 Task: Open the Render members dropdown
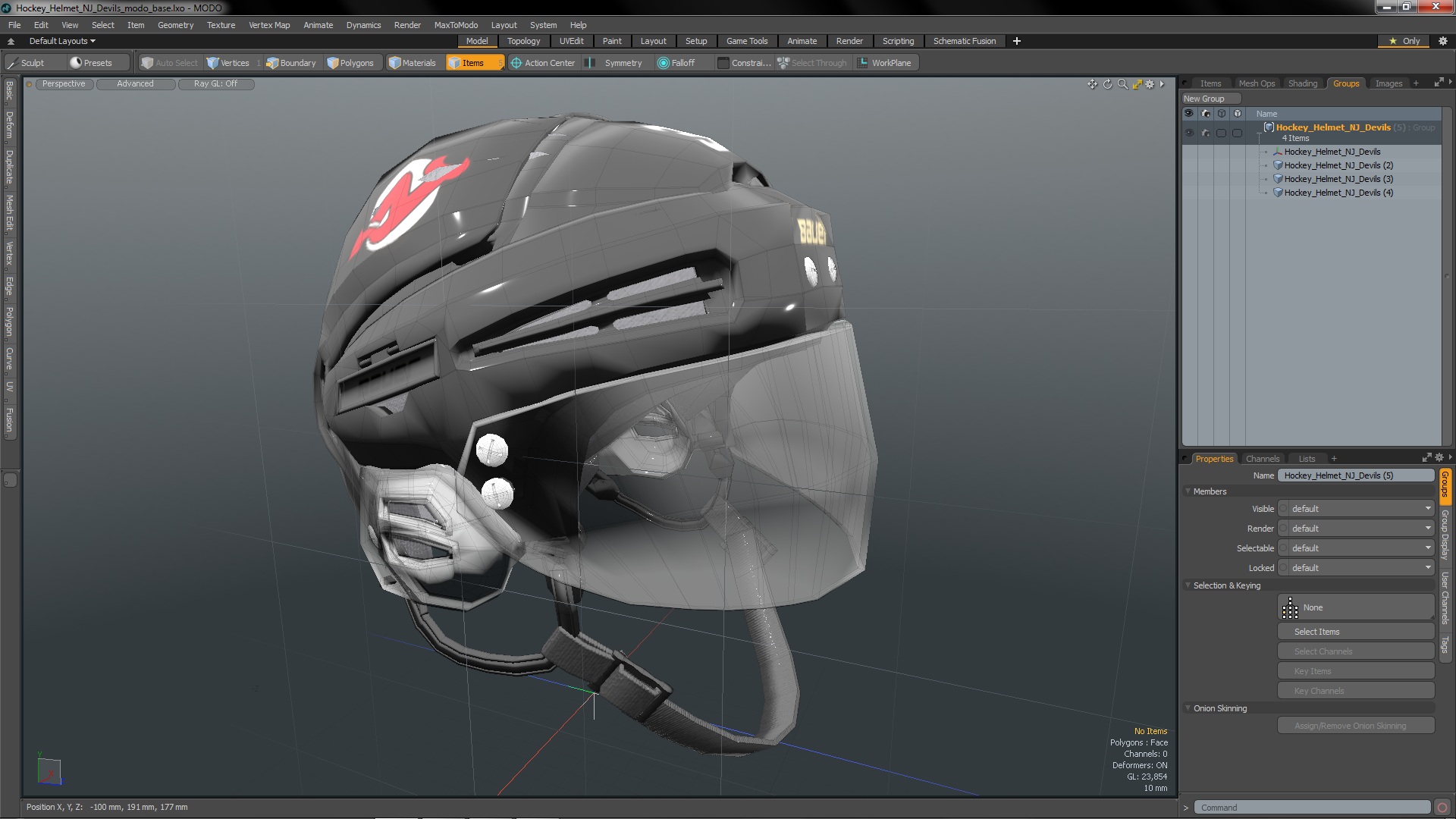click(x=1356, y=529)
